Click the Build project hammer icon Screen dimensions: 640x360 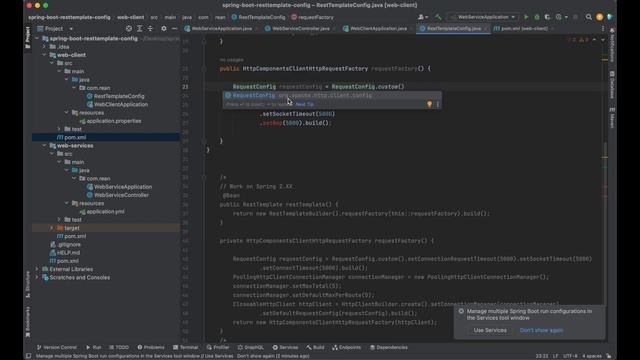(x=438, y=17)
